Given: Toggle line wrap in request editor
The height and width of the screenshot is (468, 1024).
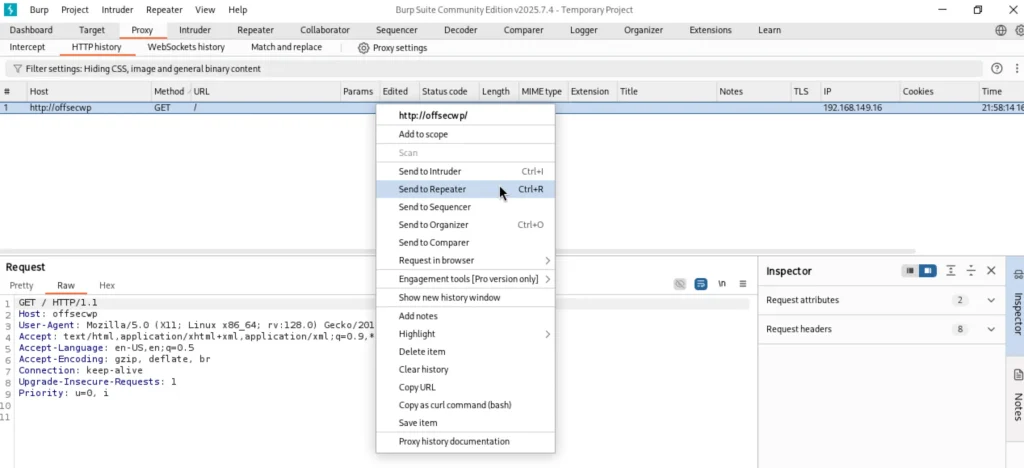Looking at the screenshot, I should click(701, 284).
